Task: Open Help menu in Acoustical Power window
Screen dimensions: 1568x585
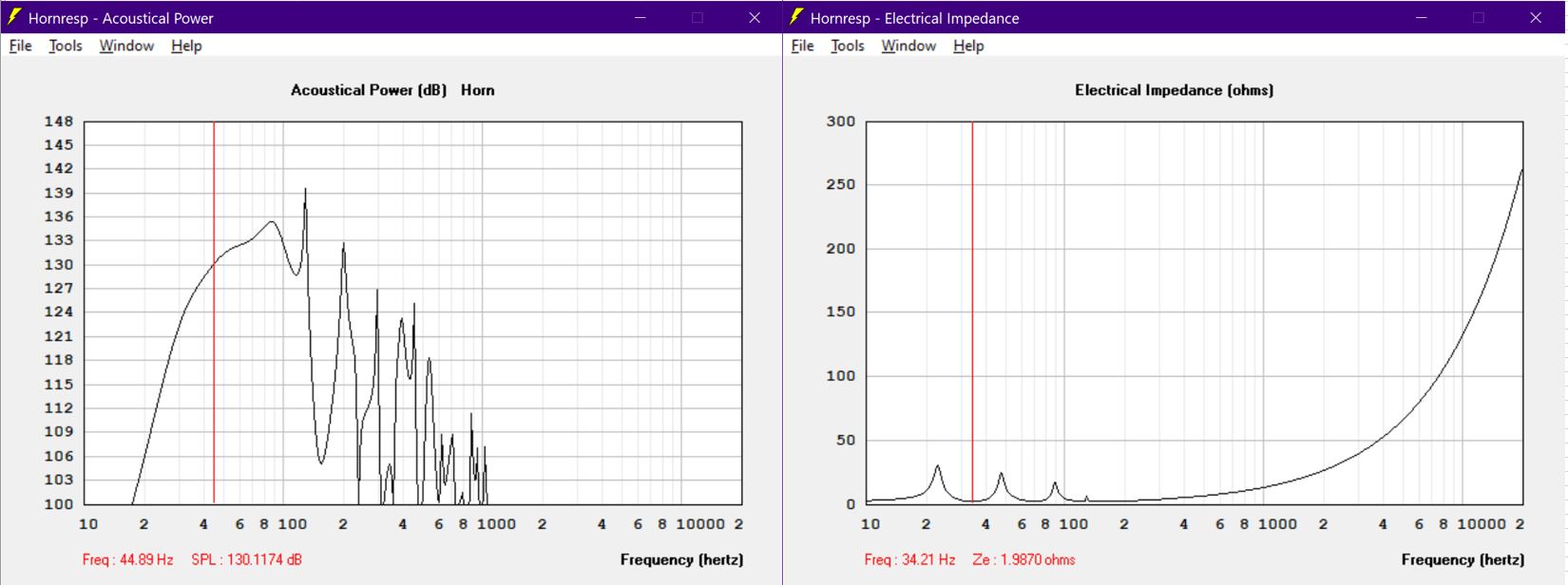Action: [186, 46]
